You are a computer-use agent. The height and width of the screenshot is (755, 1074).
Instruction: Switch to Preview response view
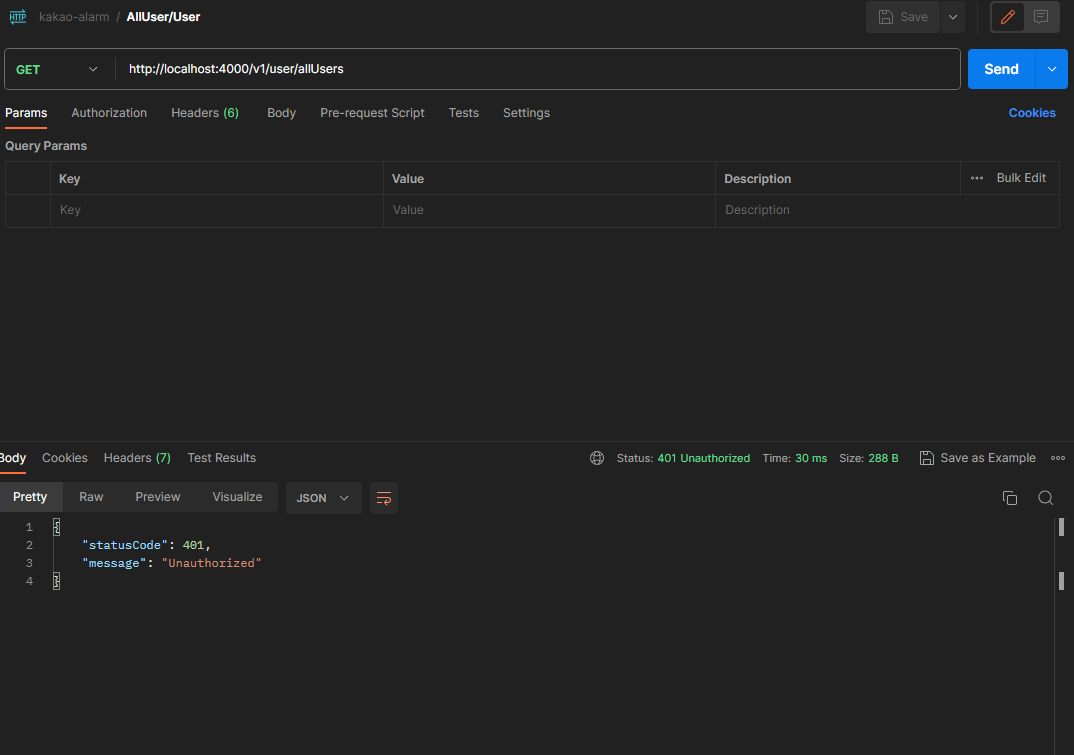pyautogui.click(x=158, y=497)
